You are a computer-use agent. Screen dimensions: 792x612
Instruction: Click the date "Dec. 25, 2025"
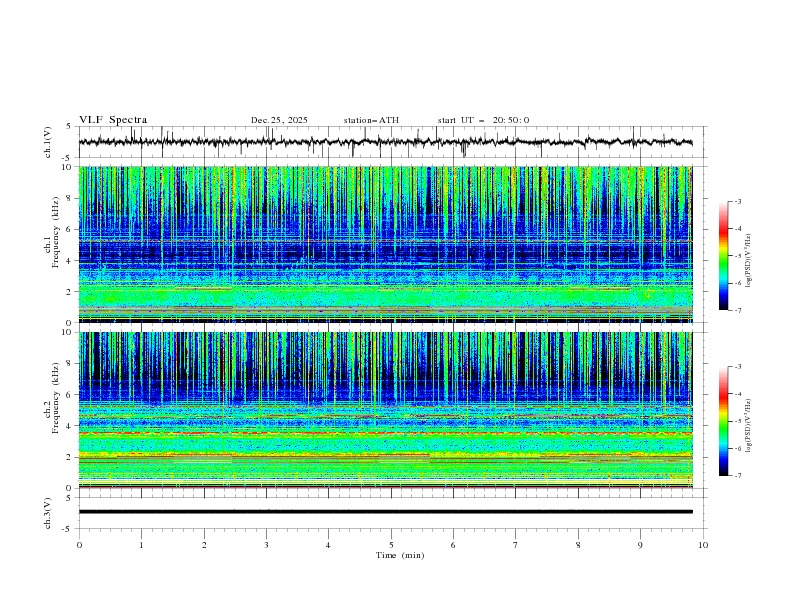pos(279,120)
